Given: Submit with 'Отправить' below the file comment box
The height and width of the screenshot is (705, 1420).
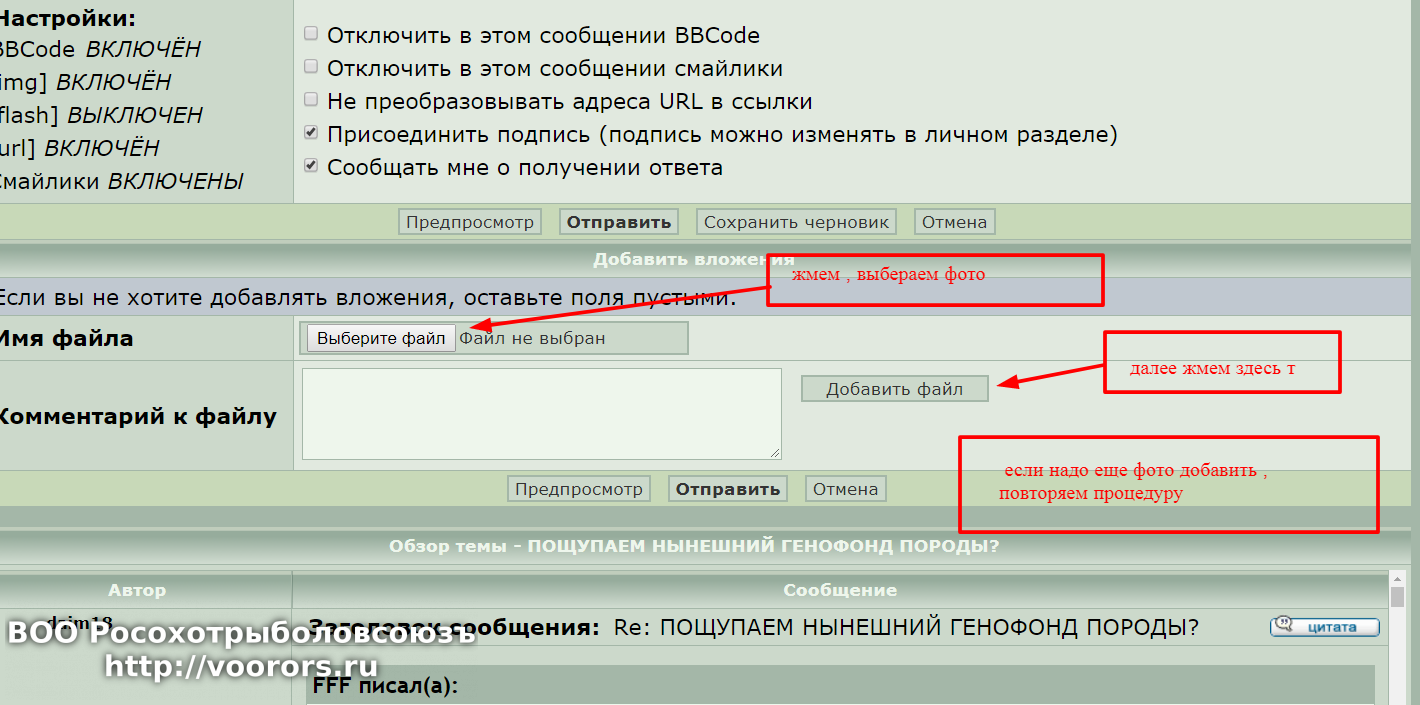Looking at the screenshot, I should pyautogui.click(x=727, y=489).
